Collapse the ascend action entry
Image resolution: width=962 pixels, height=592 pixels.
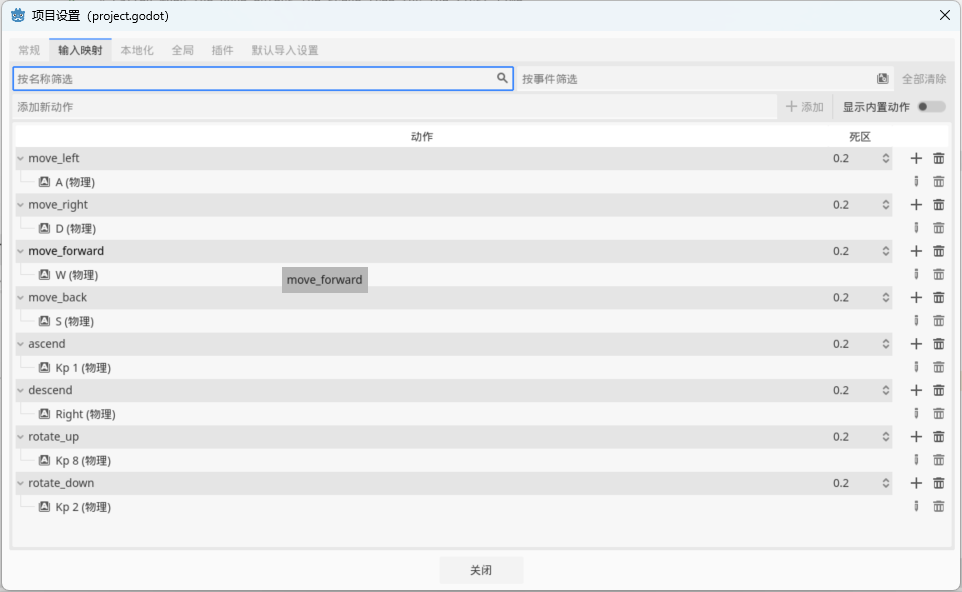tap(19, 343)
